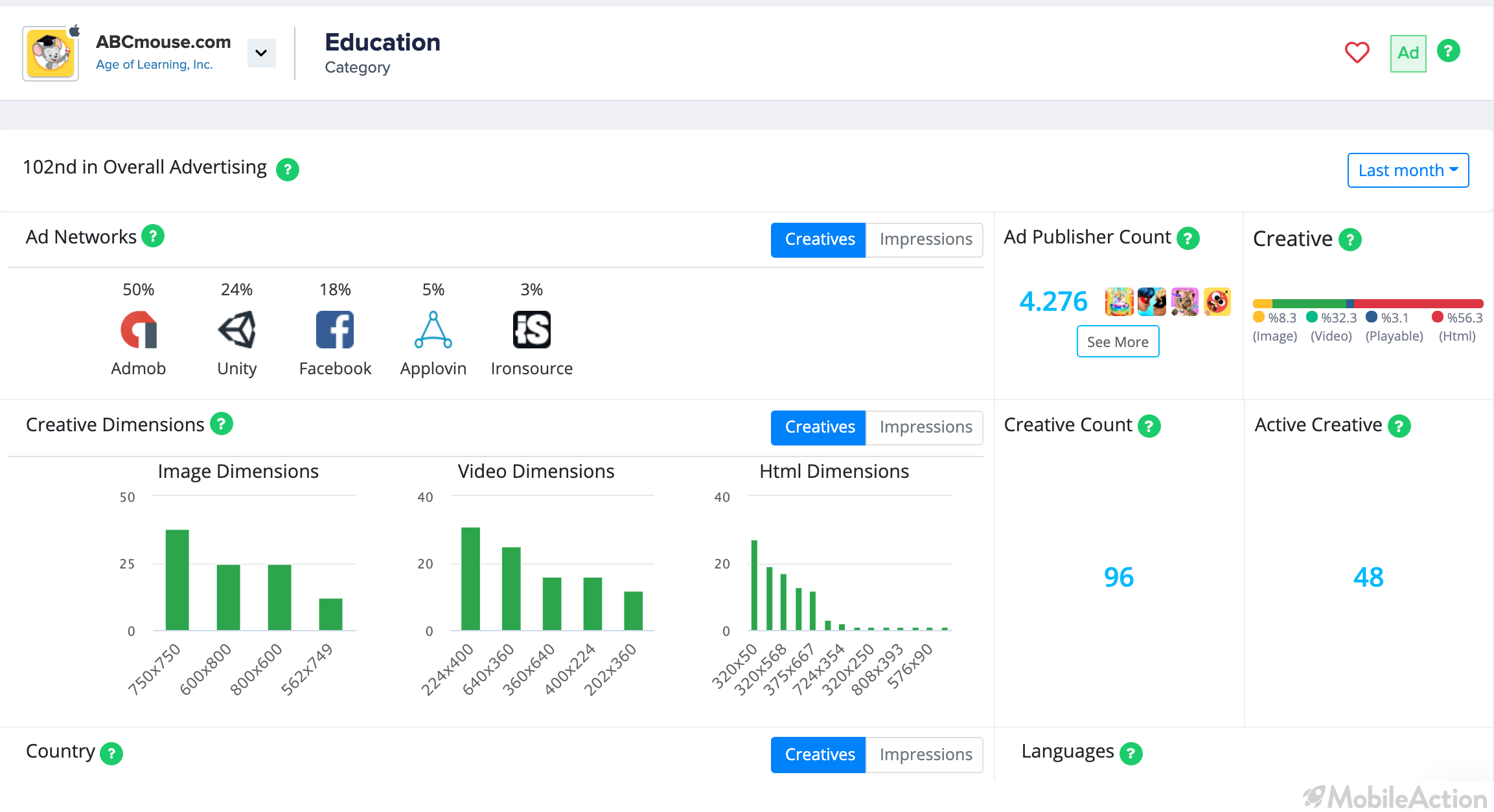Click the Education category heading
The height and width of the screenshot is (812, 1494).
[x=382, y=42]
